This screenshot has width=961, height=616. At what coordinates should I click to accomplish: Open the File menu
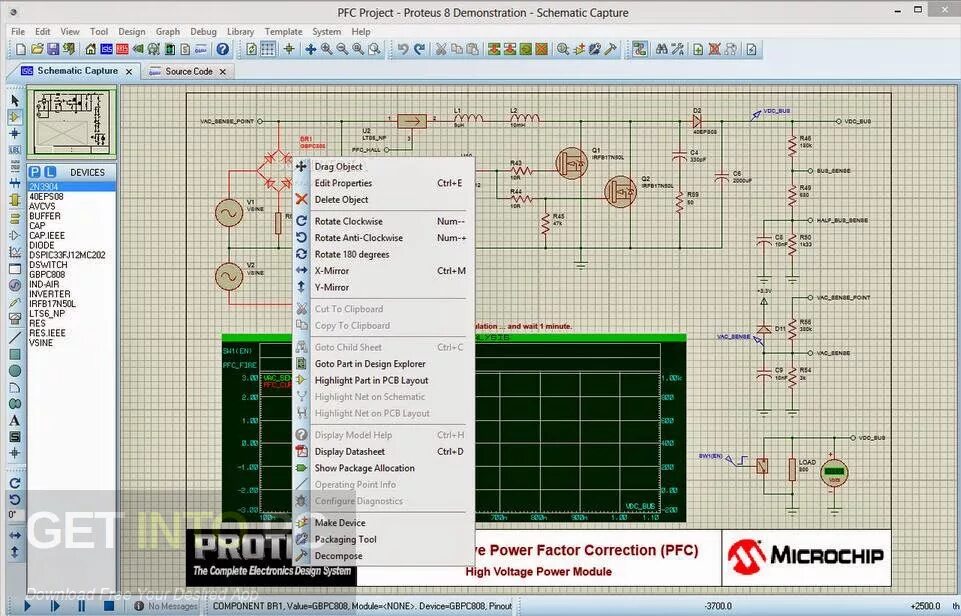click(x=18, y=31)
